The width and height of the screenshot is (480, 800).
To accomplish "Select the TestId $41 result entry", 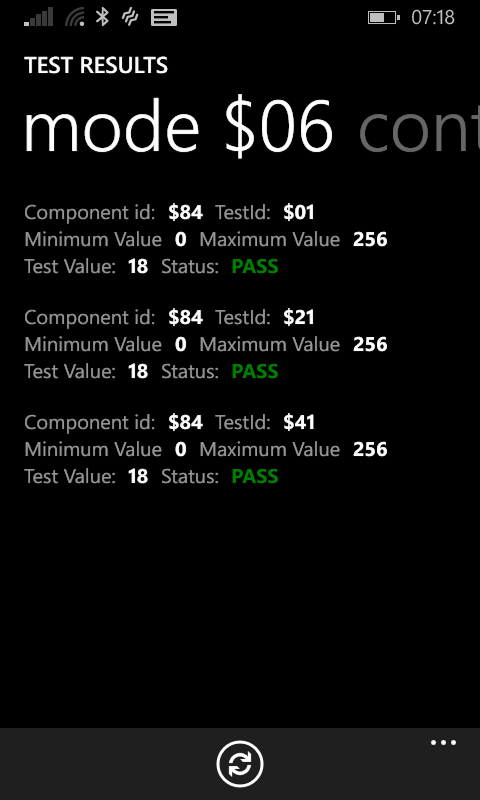I will coord(206,449).
